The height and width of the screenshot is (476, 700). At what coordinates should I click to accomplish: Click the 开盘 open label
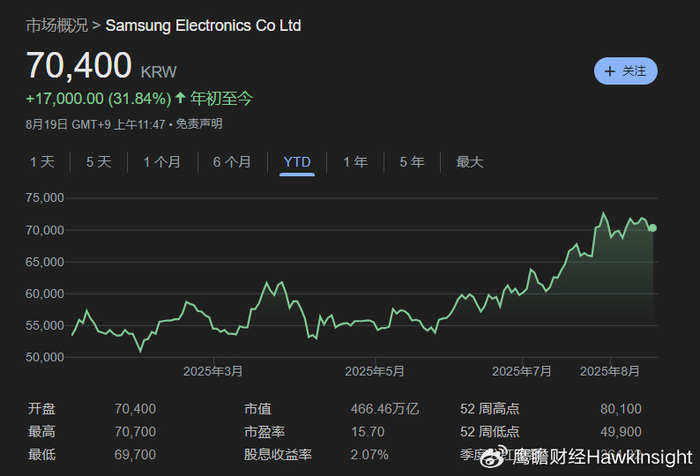42,409
